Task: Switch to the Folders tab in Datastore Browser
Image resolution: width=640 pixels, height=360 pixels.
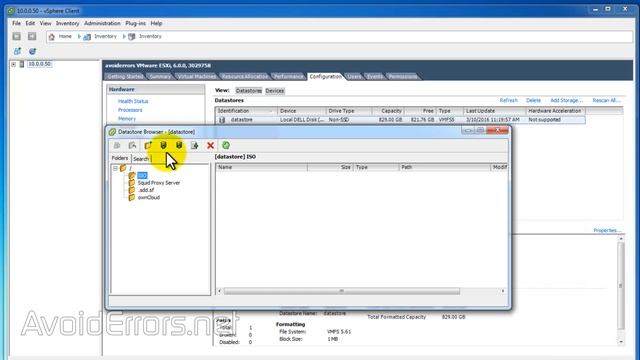Action: pos(120,158)
